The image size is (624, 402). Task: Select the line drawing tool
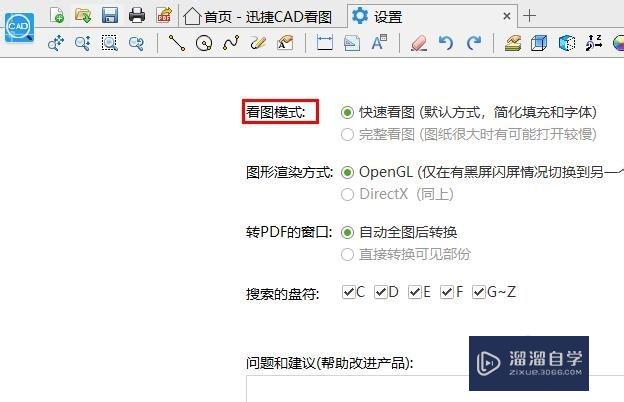(x=177, y=43)
